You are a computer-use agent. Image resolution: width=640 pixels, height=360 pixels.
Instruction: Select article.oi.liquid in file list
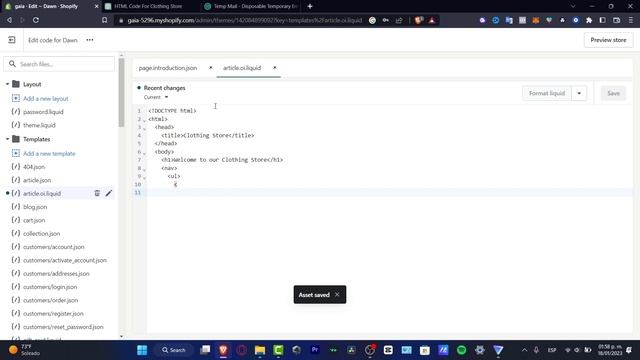[42, 193]
